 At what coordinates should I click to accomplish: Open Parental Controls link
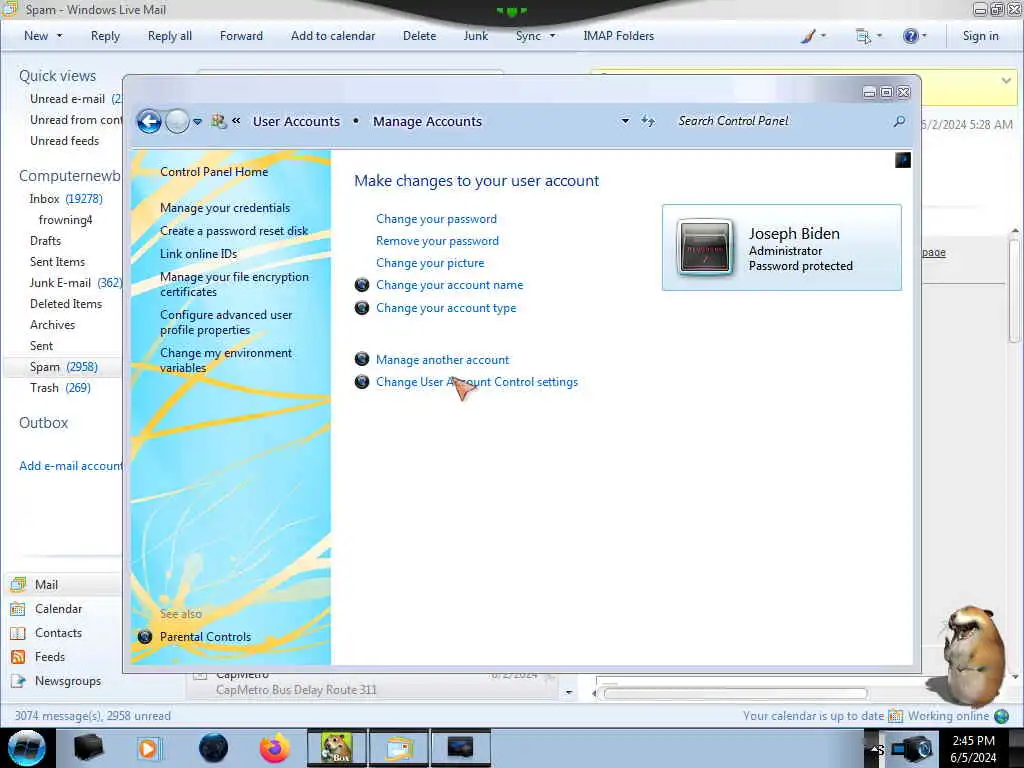point(205,637)
